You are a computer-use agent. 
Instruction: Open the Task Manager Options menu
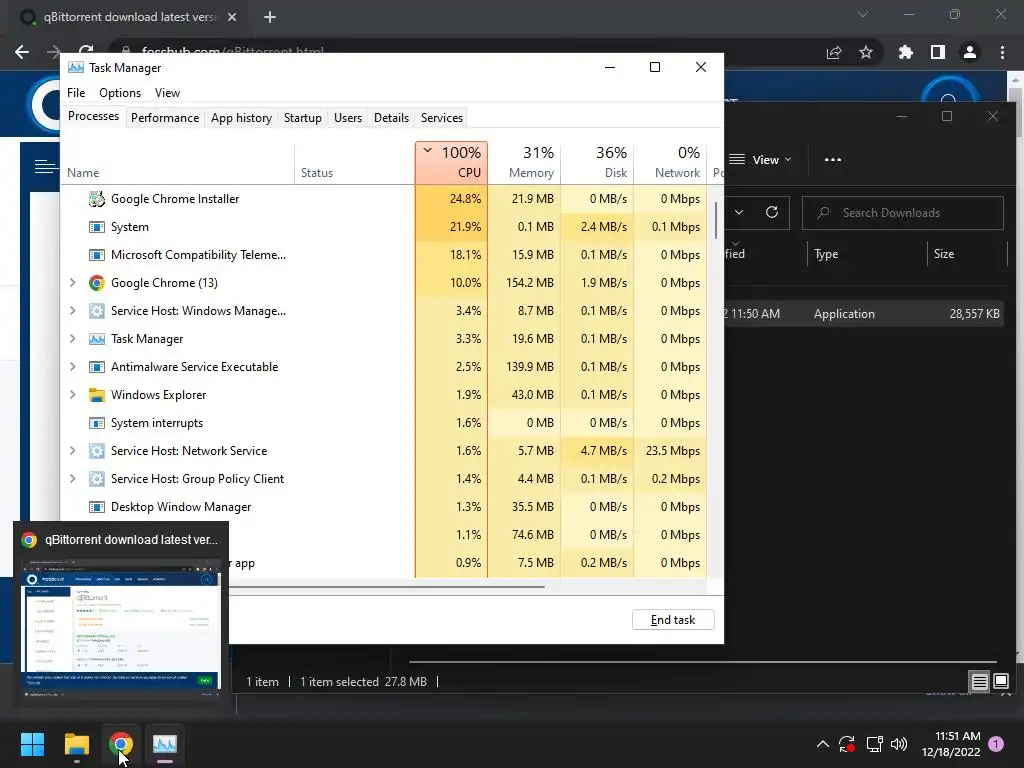coord(120,93)
